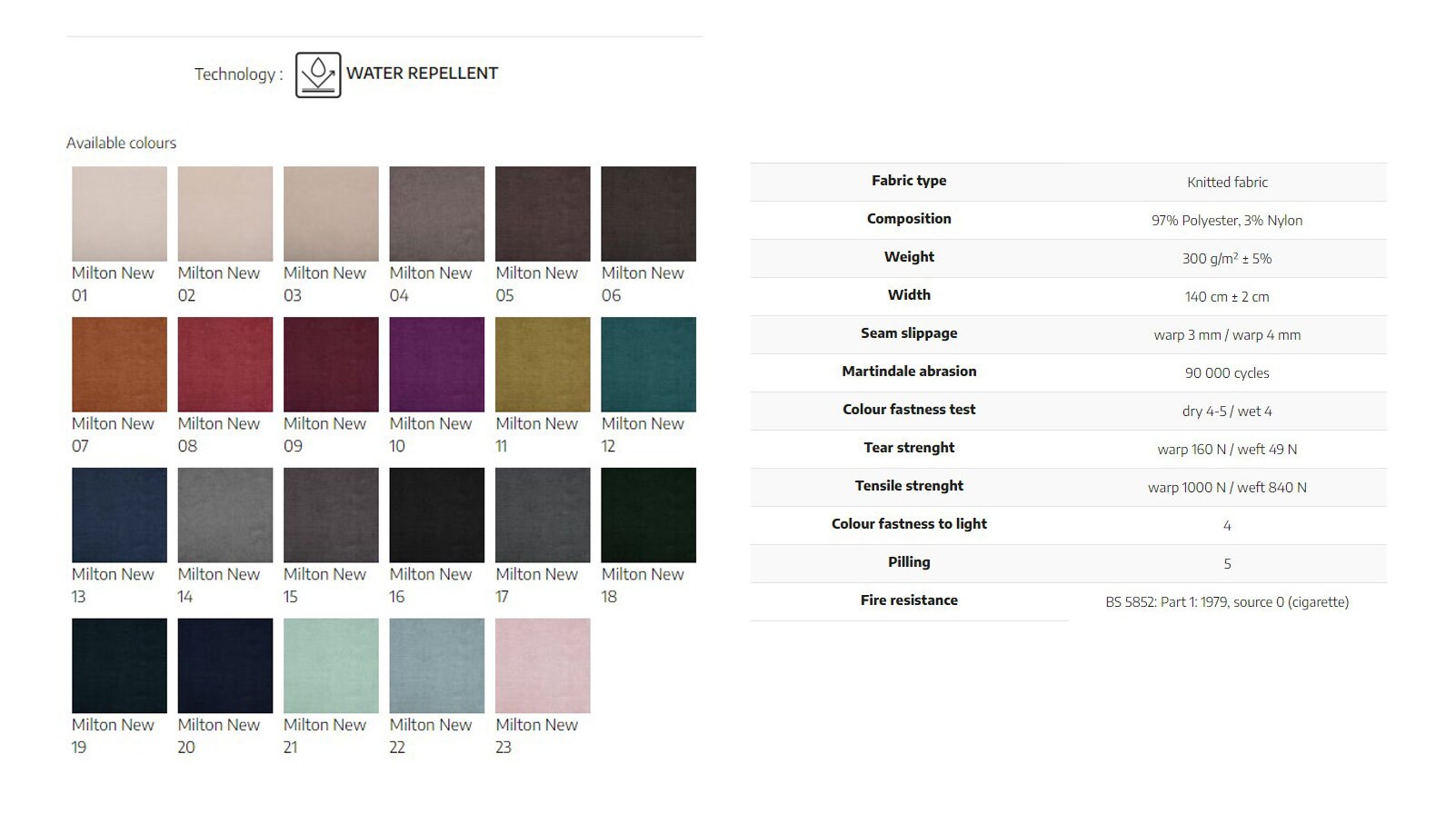Viewport: 1456px width, 833px height.
Task: Select the Milton New 05 dark brown swatch
Action: (x=543, y=213)
